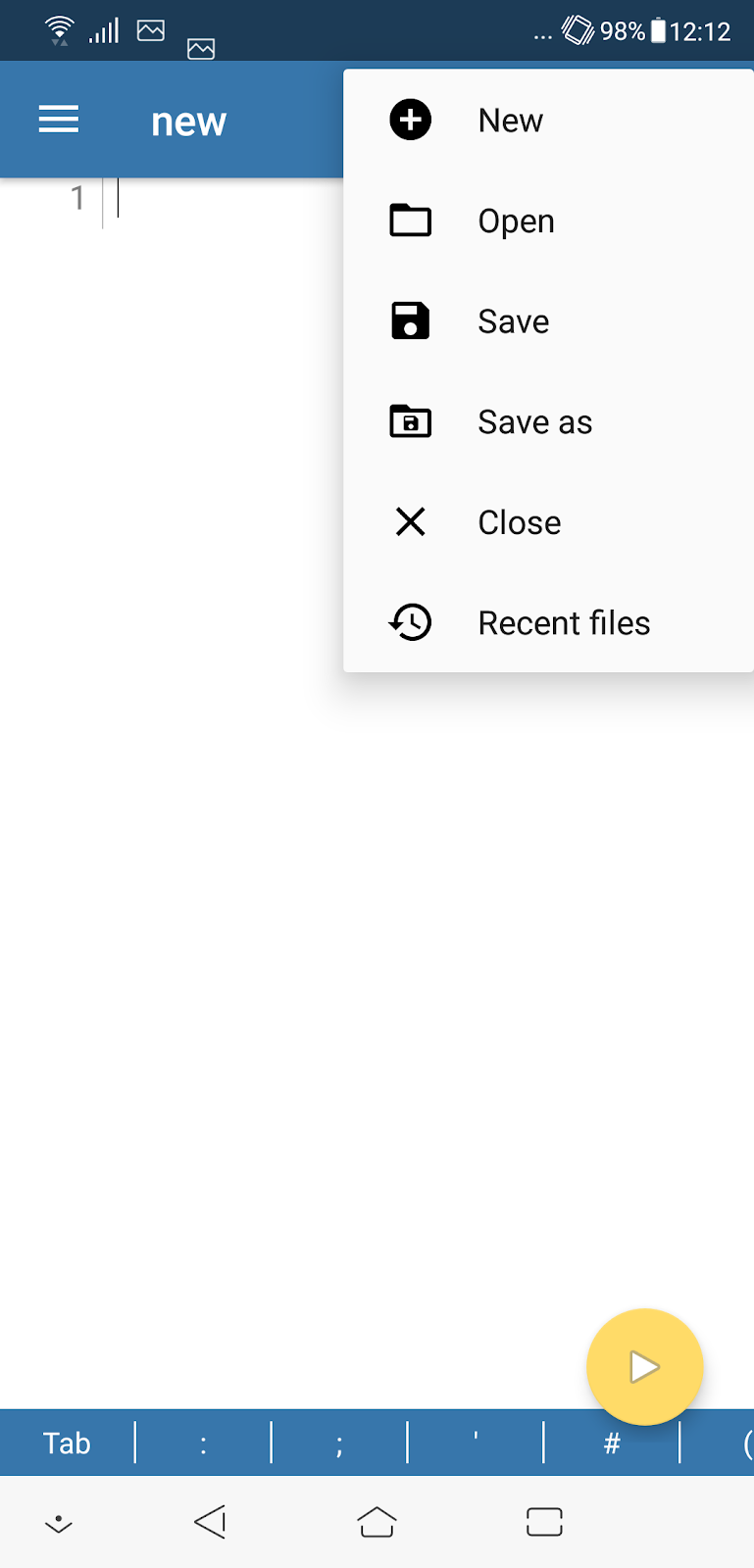Tap the Android back navigation arrow

[x=210, y=1522]
